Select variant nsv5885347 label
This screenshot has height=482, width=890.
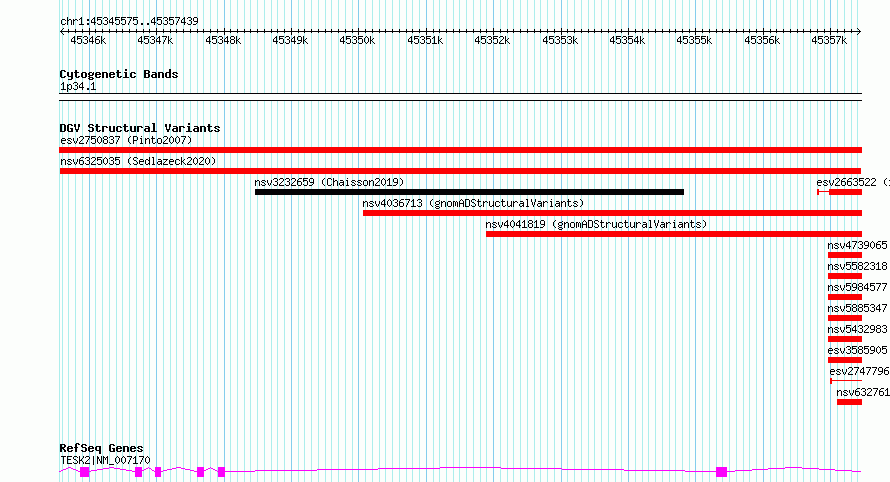point(857,308)
